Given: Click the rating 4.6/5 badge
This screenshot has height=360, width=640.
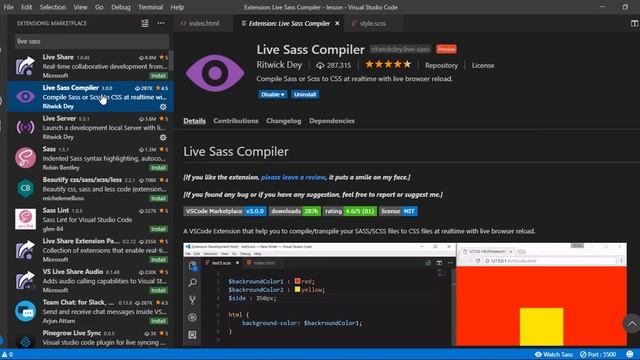Looking at the screenshot, I should (350, 211).
